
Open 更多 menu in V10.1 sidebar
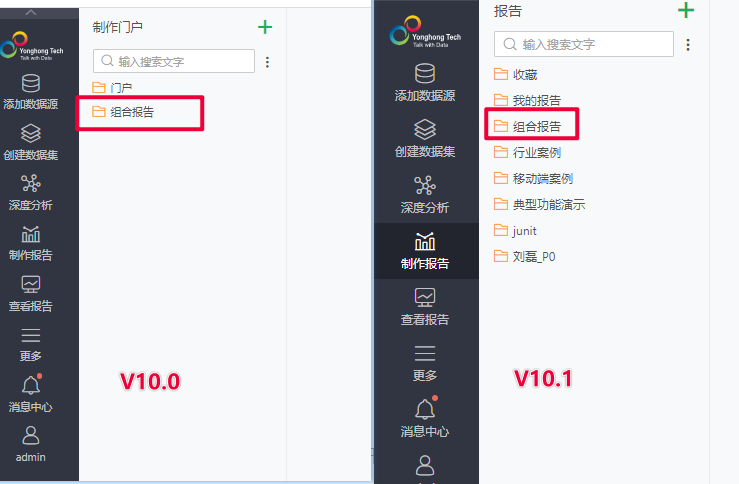click(425, 363)
